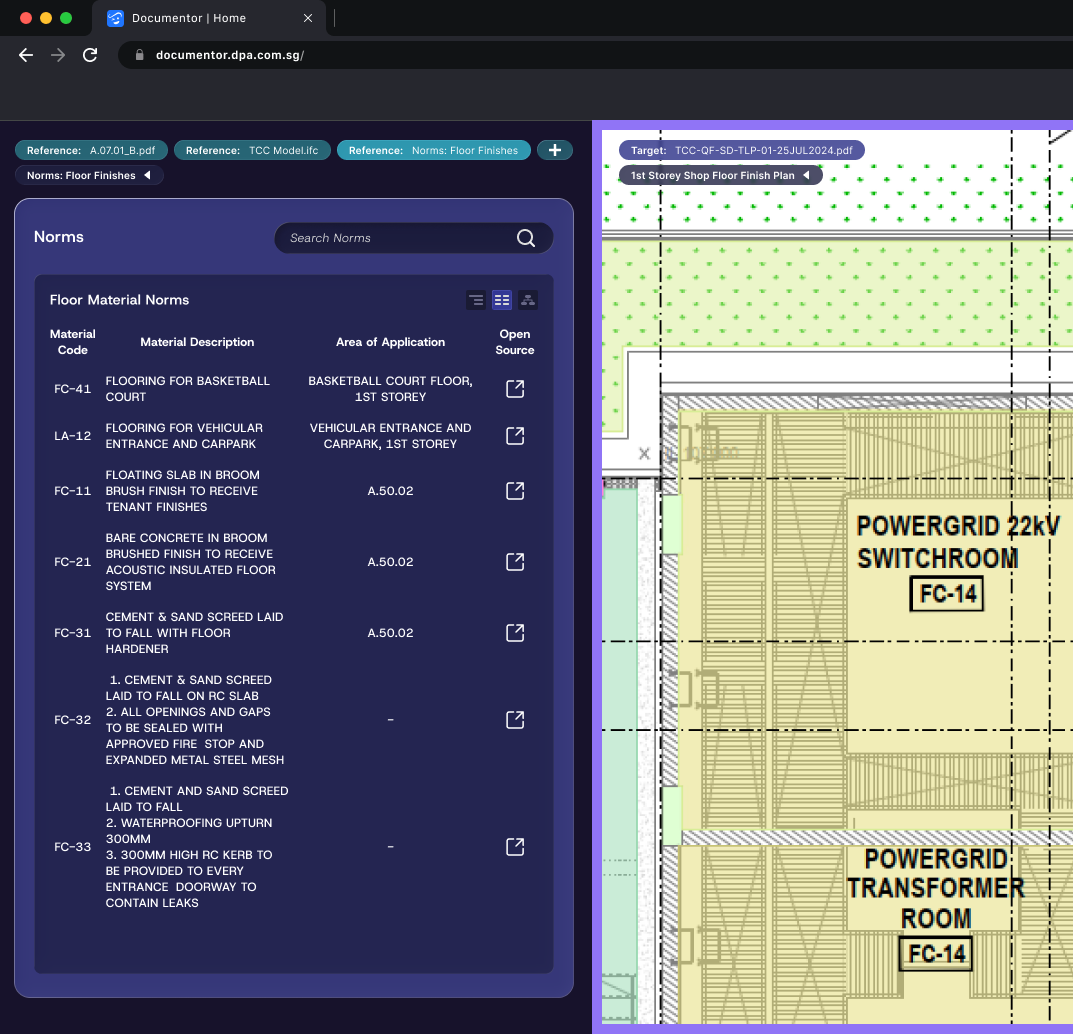Open source link for FC-32 row
This screenshot has height=1034, width=1073.
point(515,720)
